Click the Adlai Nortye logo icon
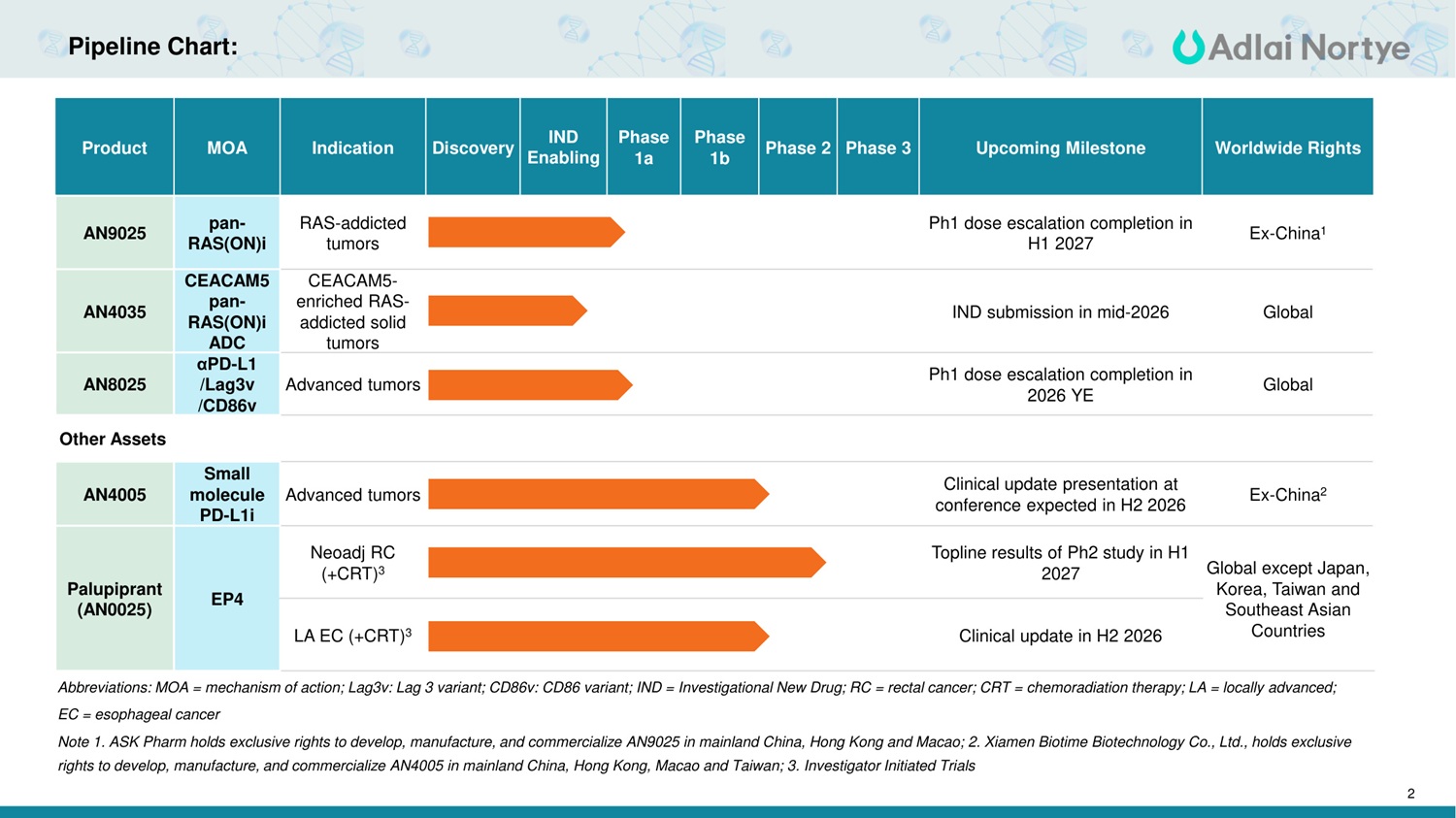Viewport: 1456px width, 818px height. pyautogui.click(x=1187, y=47)
